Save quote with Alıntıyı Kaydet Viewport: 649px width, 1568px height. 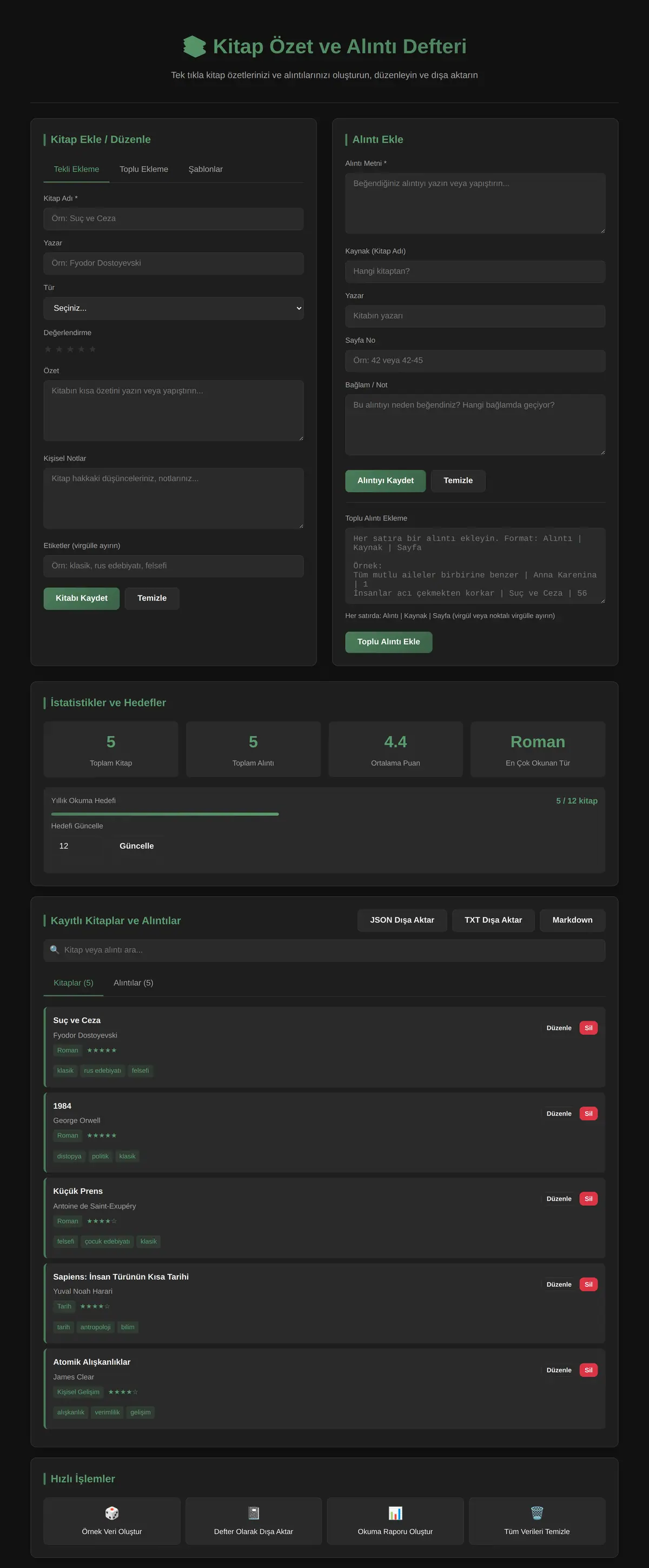[386, 481]
